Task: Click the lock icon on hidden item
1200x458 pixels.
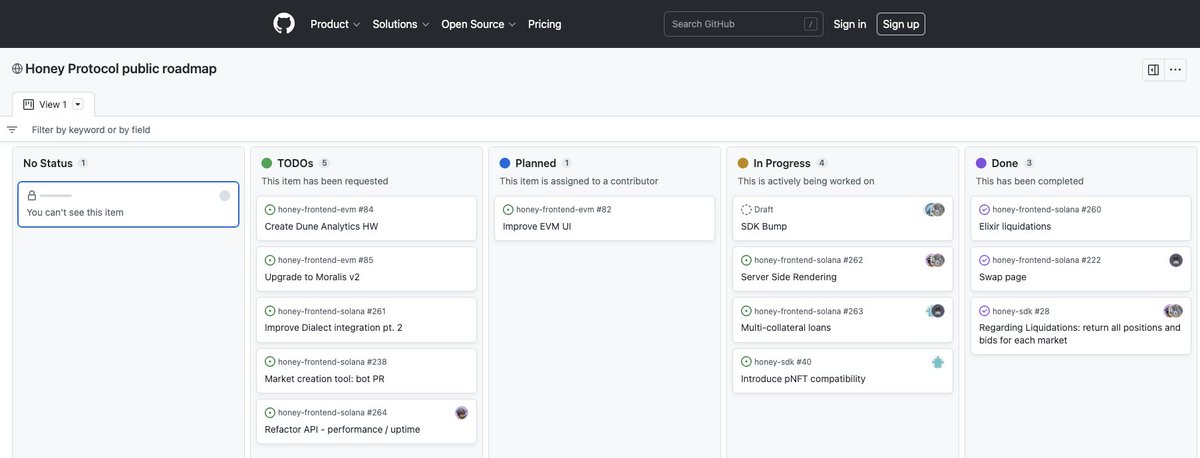Action: click(x=32, y=196)
